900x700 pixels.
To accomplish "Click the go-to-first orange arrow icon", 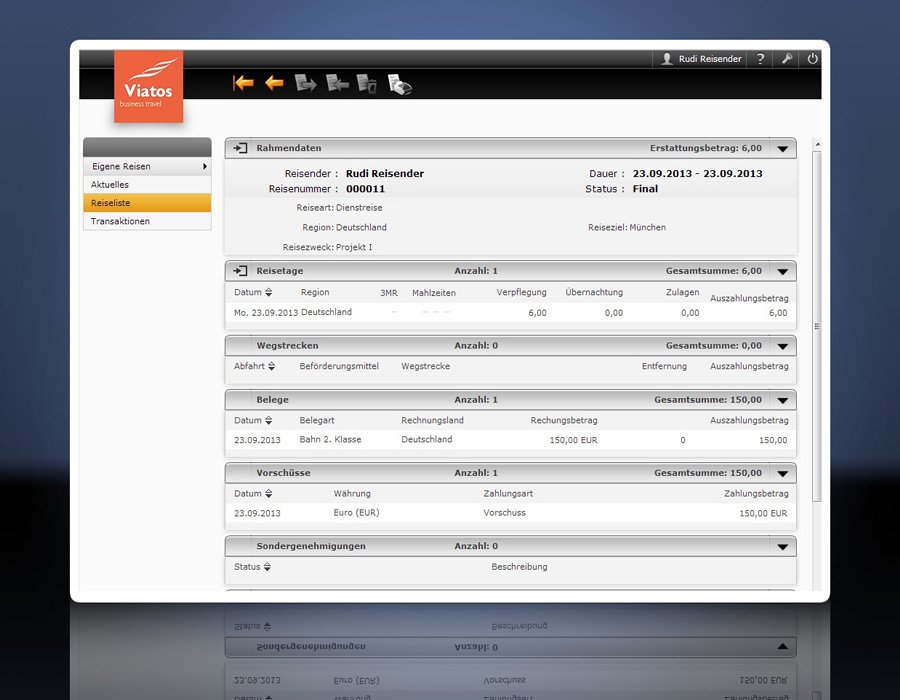I will [243, 83].
